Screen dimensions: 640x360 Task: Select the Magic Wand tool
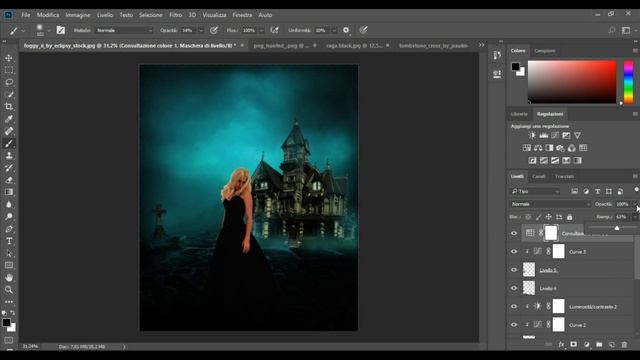[9, 95]
